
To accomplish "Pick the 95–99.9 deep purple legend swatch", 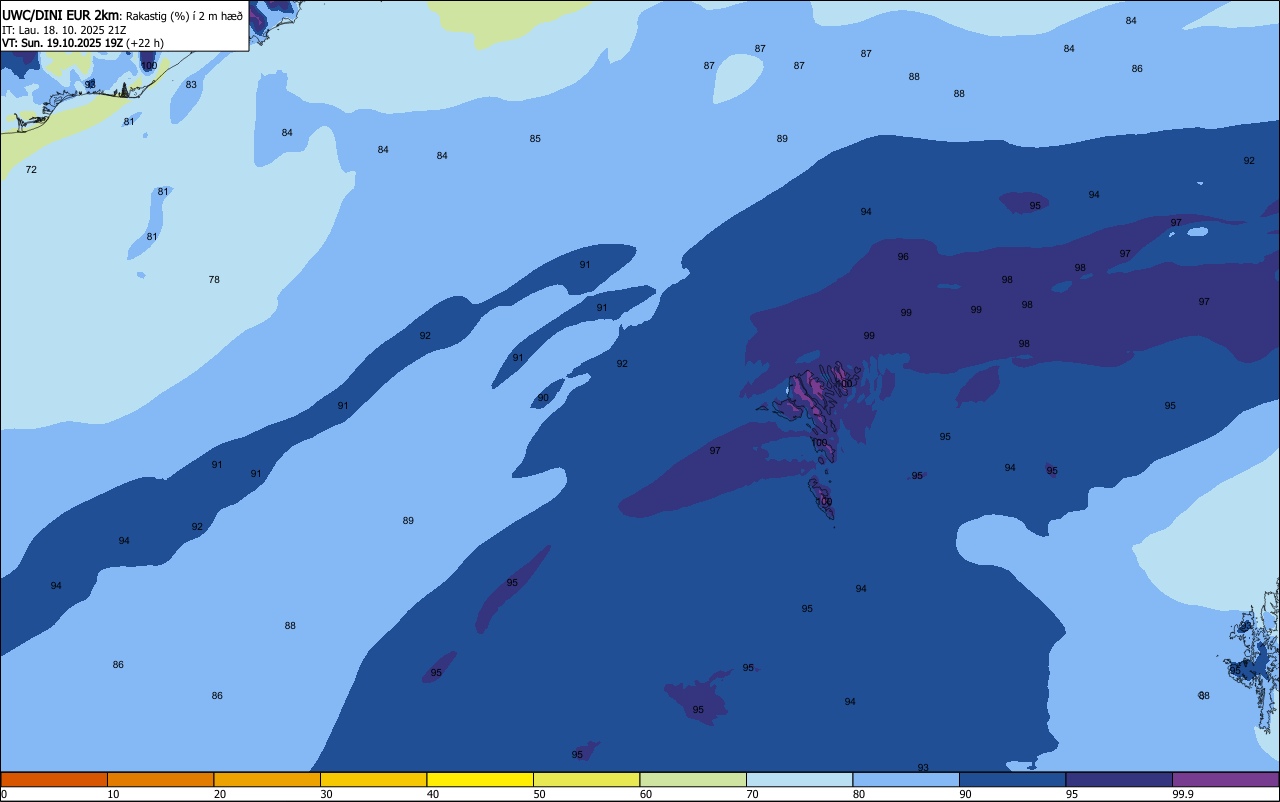I will (1119, 779).
